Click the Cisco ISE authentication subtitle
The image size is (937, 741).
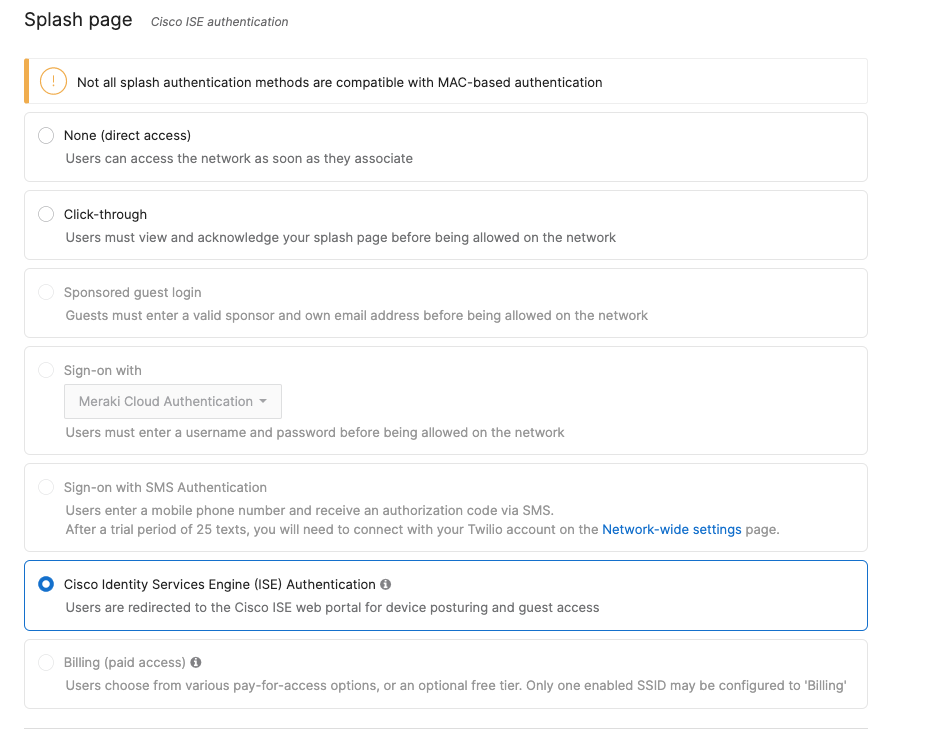(218, 21)
